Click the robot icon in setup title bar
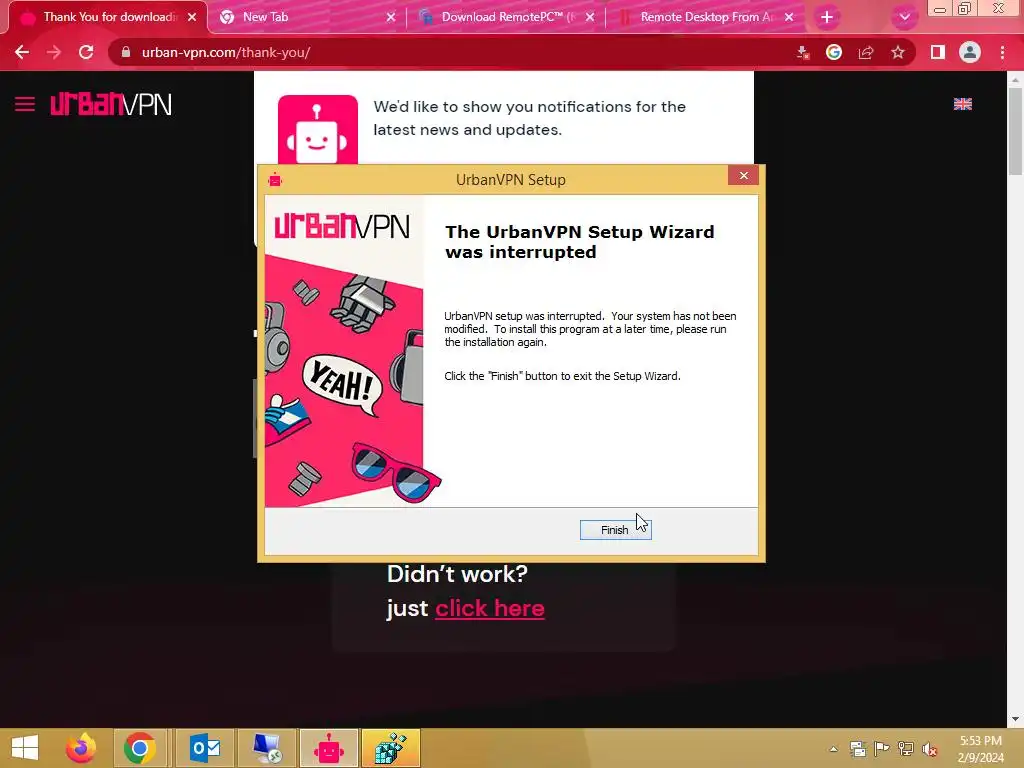Viewport: 1024px width, 768px height. [x=275, y=180]
